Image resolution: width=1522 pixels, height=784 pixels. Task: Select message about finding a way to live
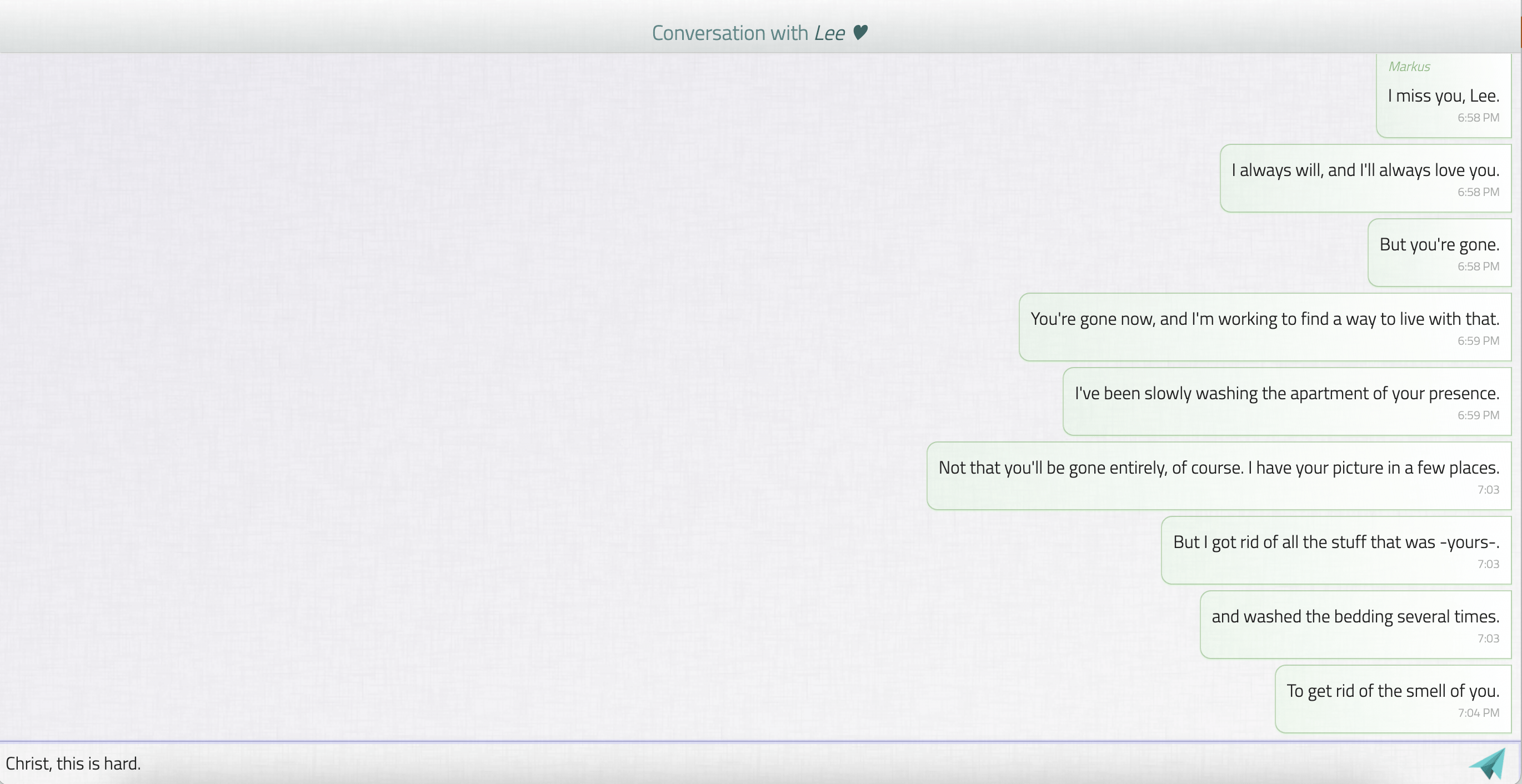[x=1265, y=326]
